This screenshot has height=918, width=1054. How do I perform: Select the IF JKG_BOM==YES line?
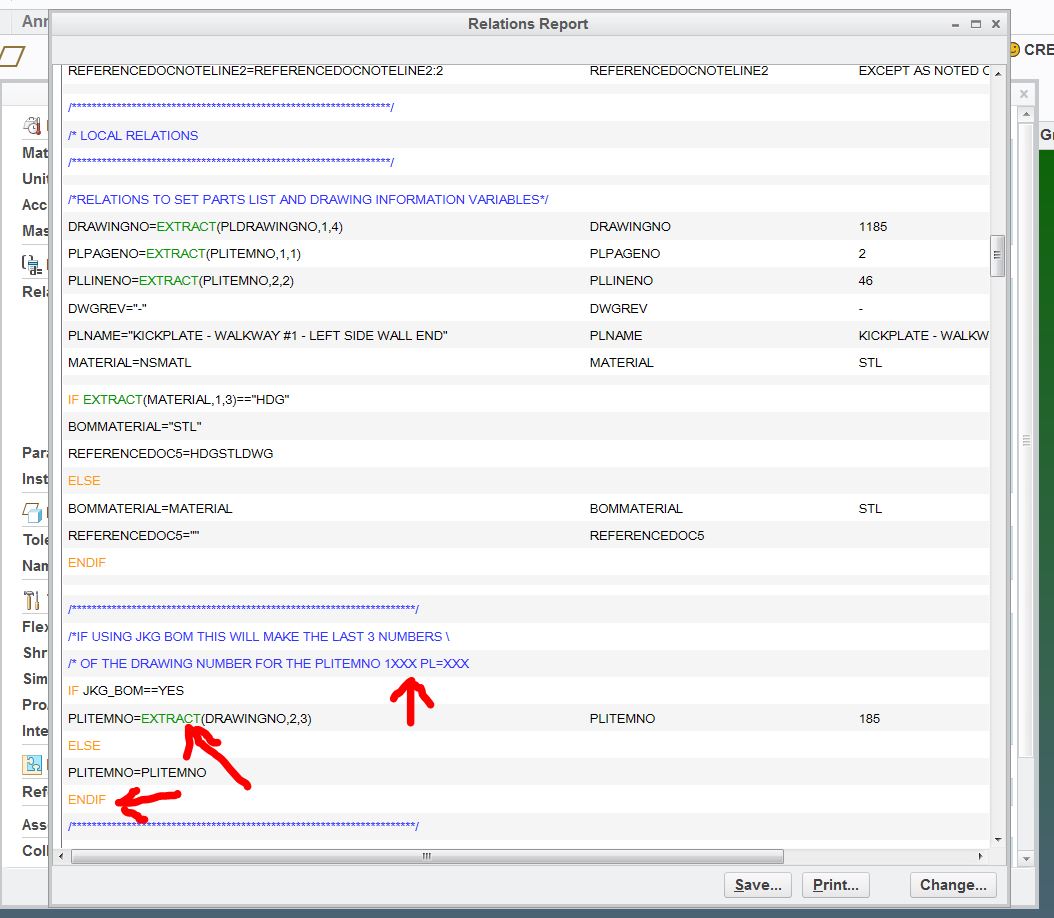click(x=126, y=690)
